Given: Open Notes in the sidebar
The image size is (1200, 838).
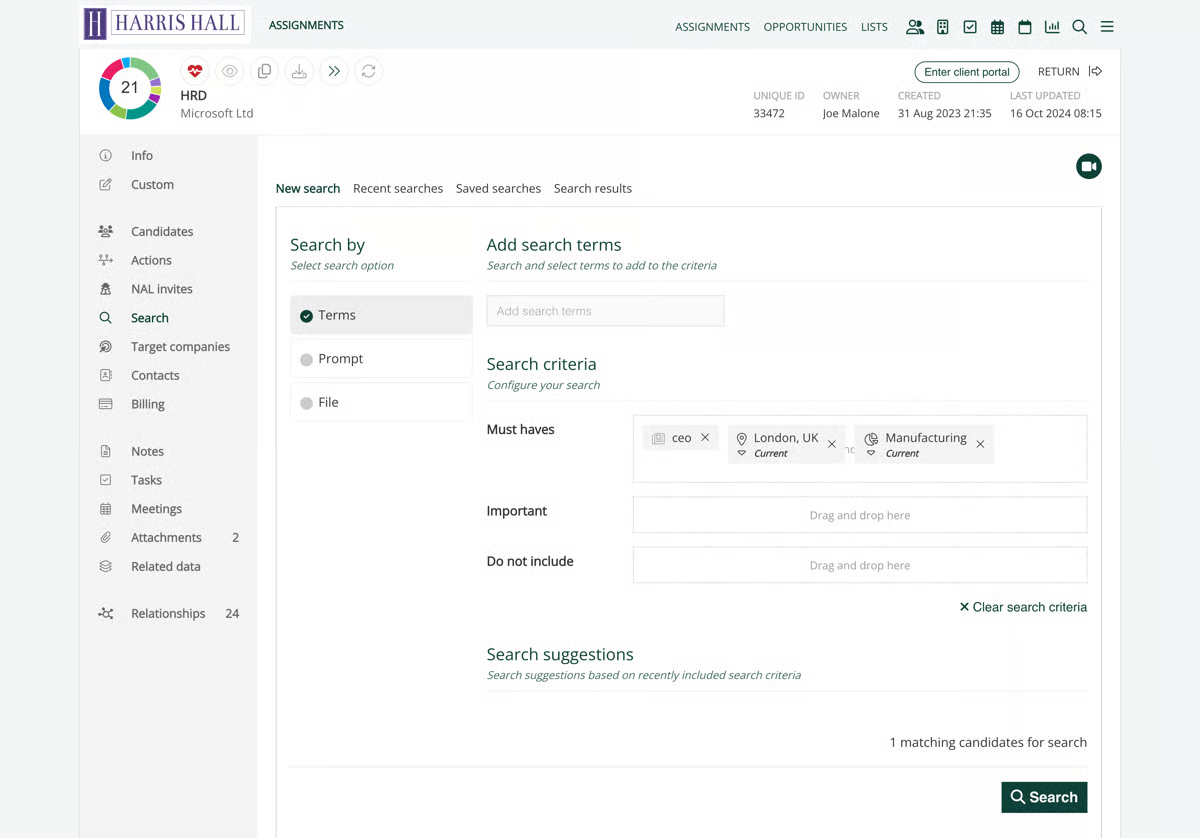Looking at the screenshot, I should tap(147, 452).
